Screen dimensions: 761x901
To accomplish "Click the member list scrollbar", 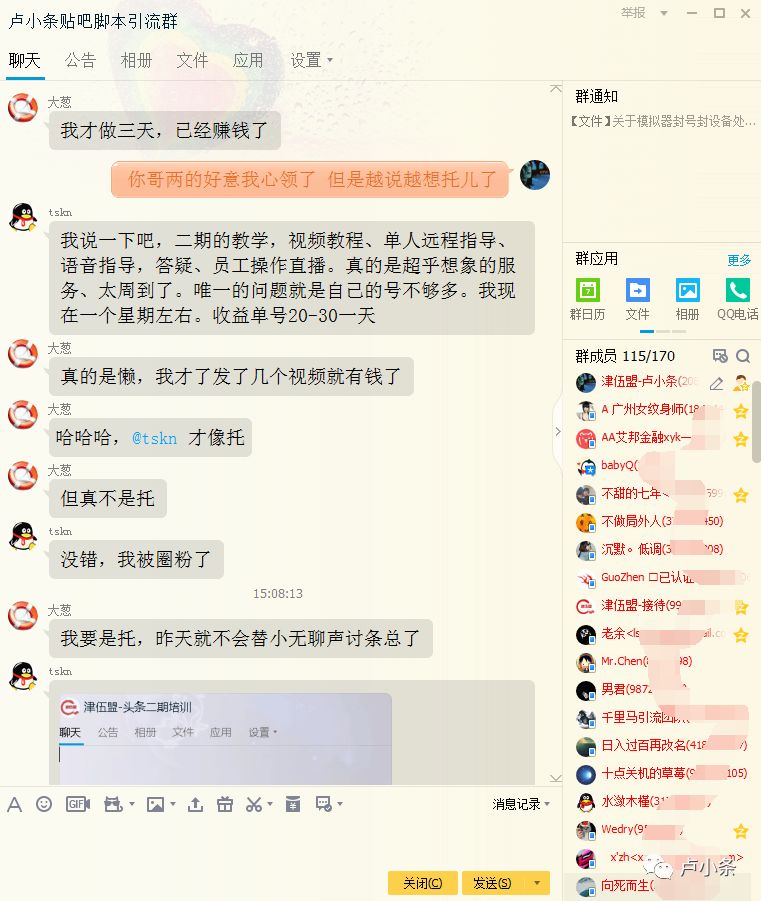I will 756,421.
